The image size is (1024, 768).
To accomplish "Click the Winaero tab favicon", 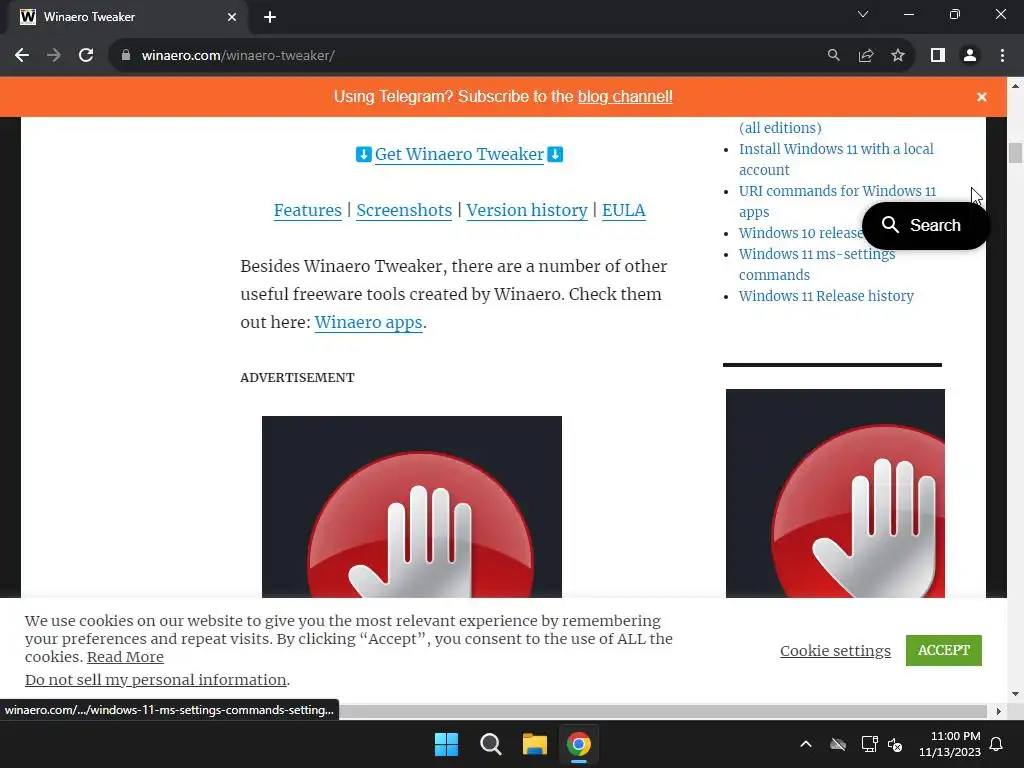I will click(27, 17).
